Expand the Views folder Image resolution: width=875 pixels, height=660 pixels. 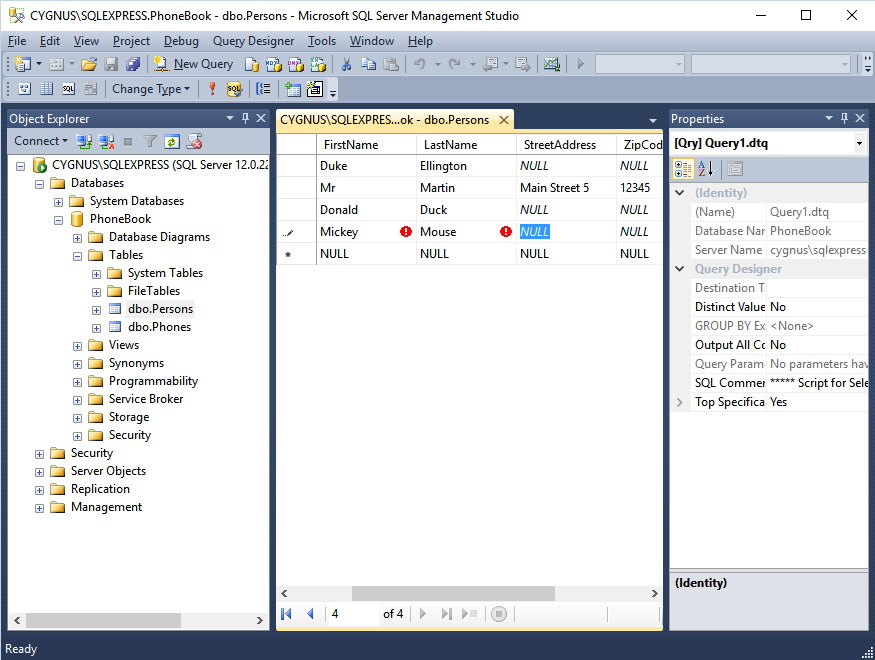pyautogui.click(x=78, y=346)
